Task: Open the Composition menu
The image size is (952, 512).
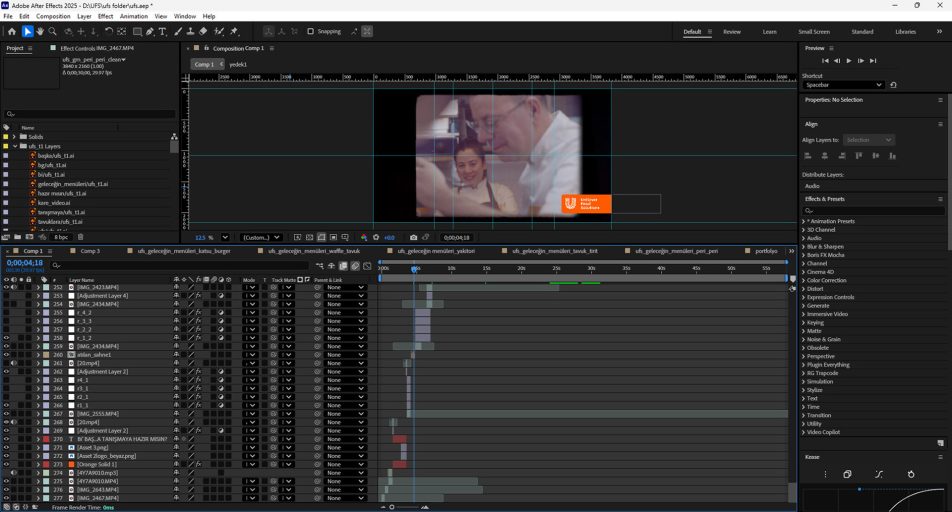Action: point(53,16)
